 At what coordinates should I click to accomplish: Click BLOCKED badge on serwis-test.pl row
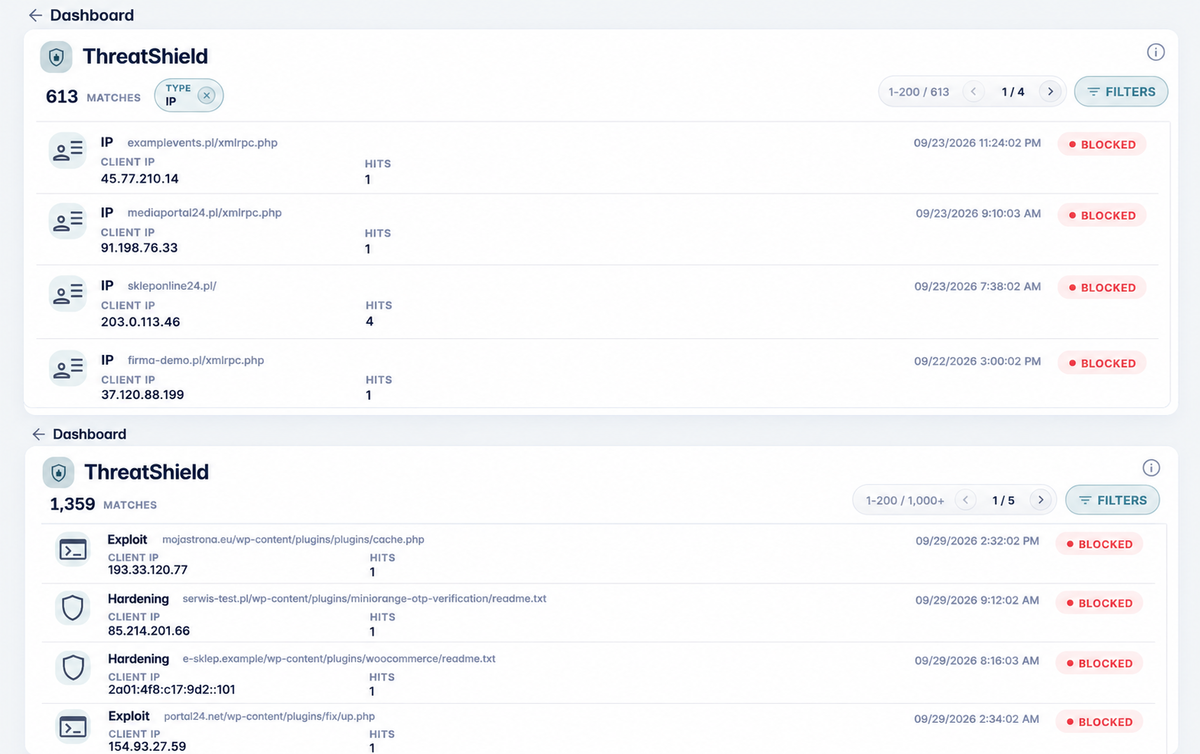tap(1098, 603)
